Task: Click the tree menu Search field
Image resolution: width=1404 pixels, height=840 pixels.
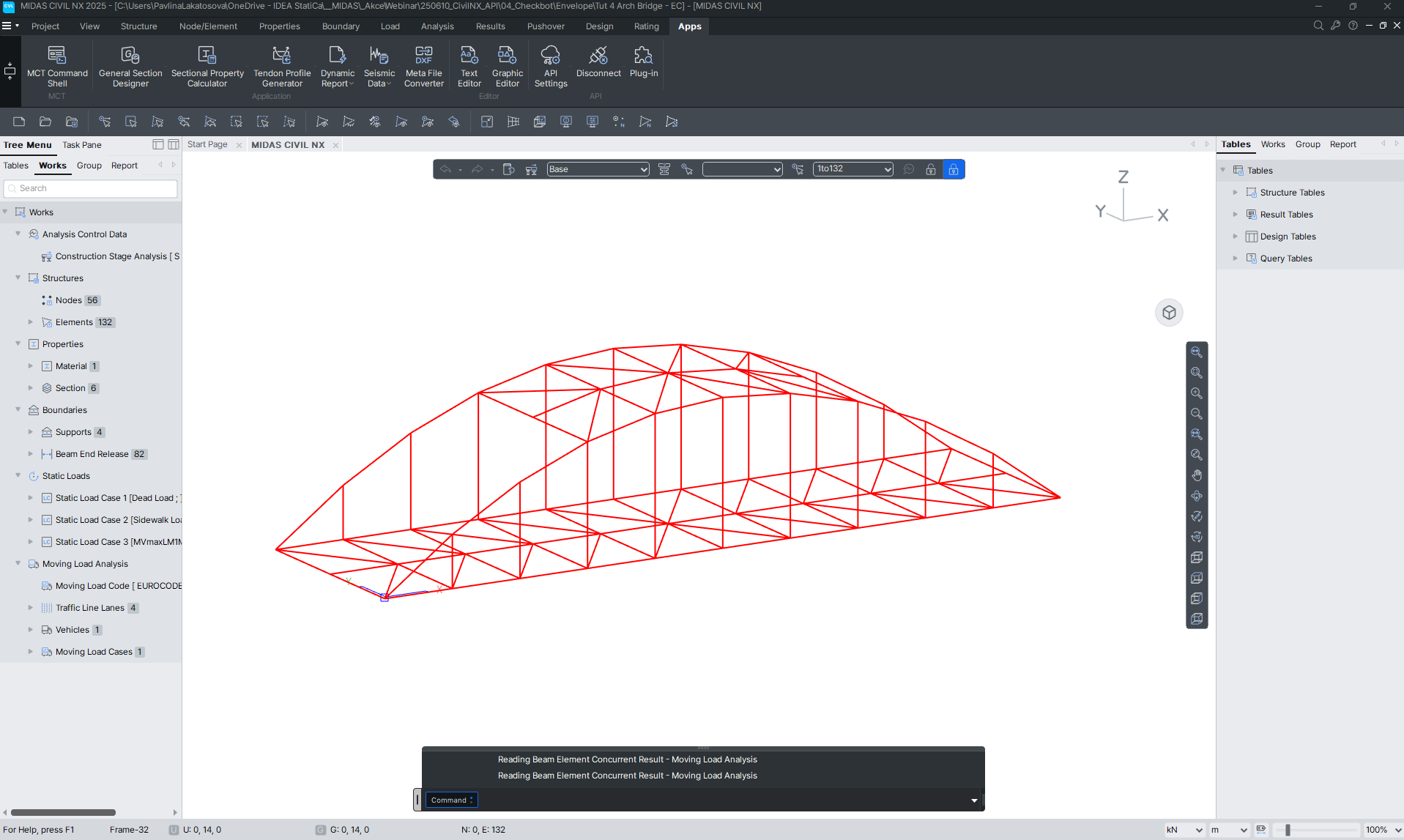Action: 92,188
